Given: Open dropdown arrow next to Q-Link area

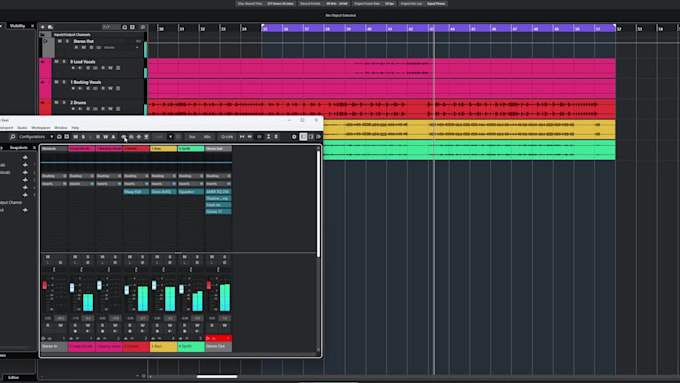Looking at the screenshot, I should [x=170, y=137].
